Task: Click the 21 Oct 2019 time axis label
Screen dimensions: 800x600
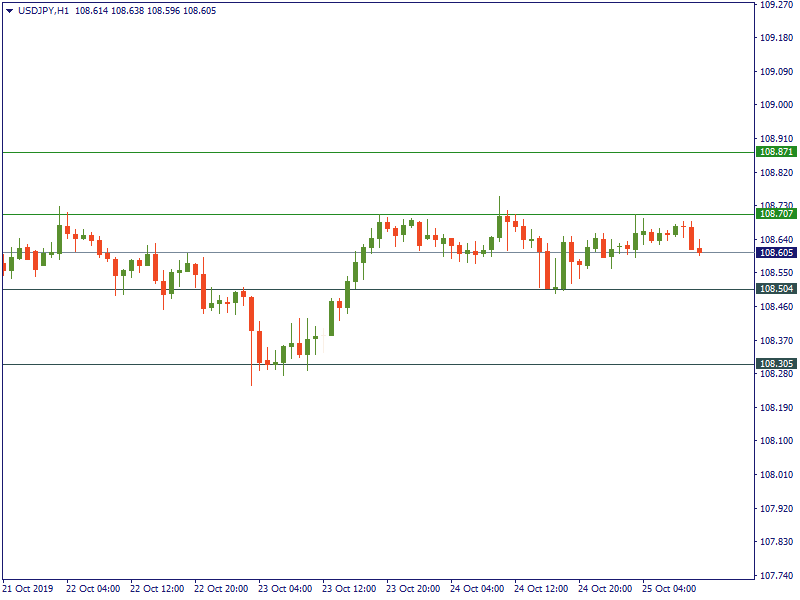Action: click(x=28, y=588)
